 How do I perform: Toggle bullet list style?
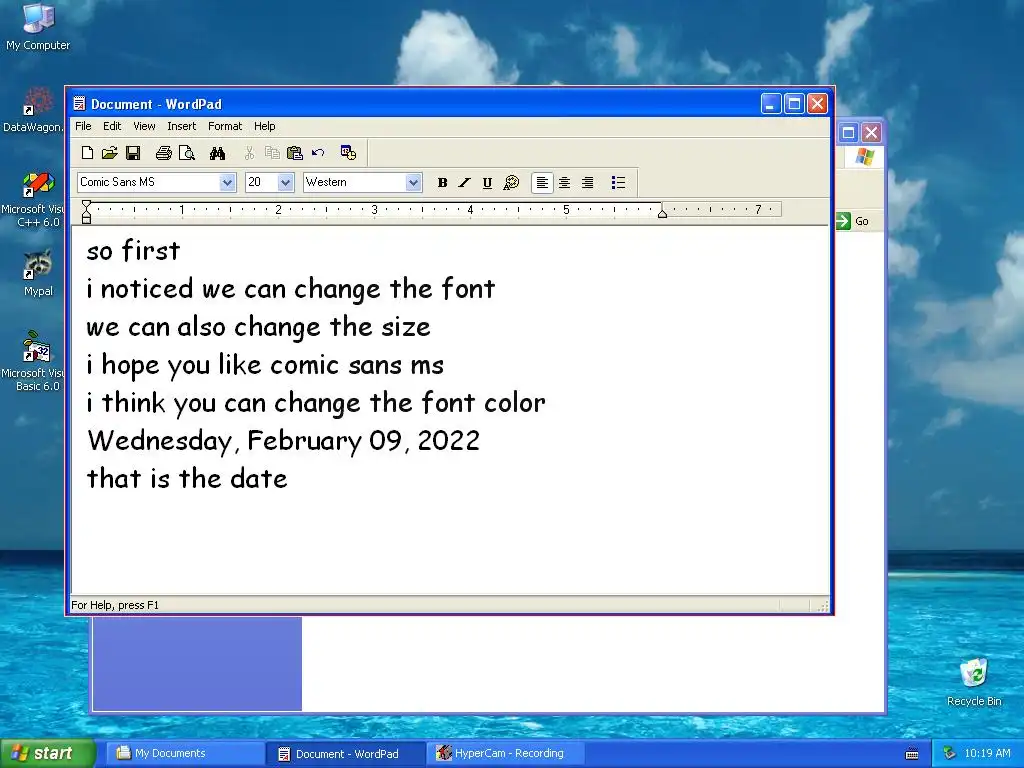pos(618,183)
